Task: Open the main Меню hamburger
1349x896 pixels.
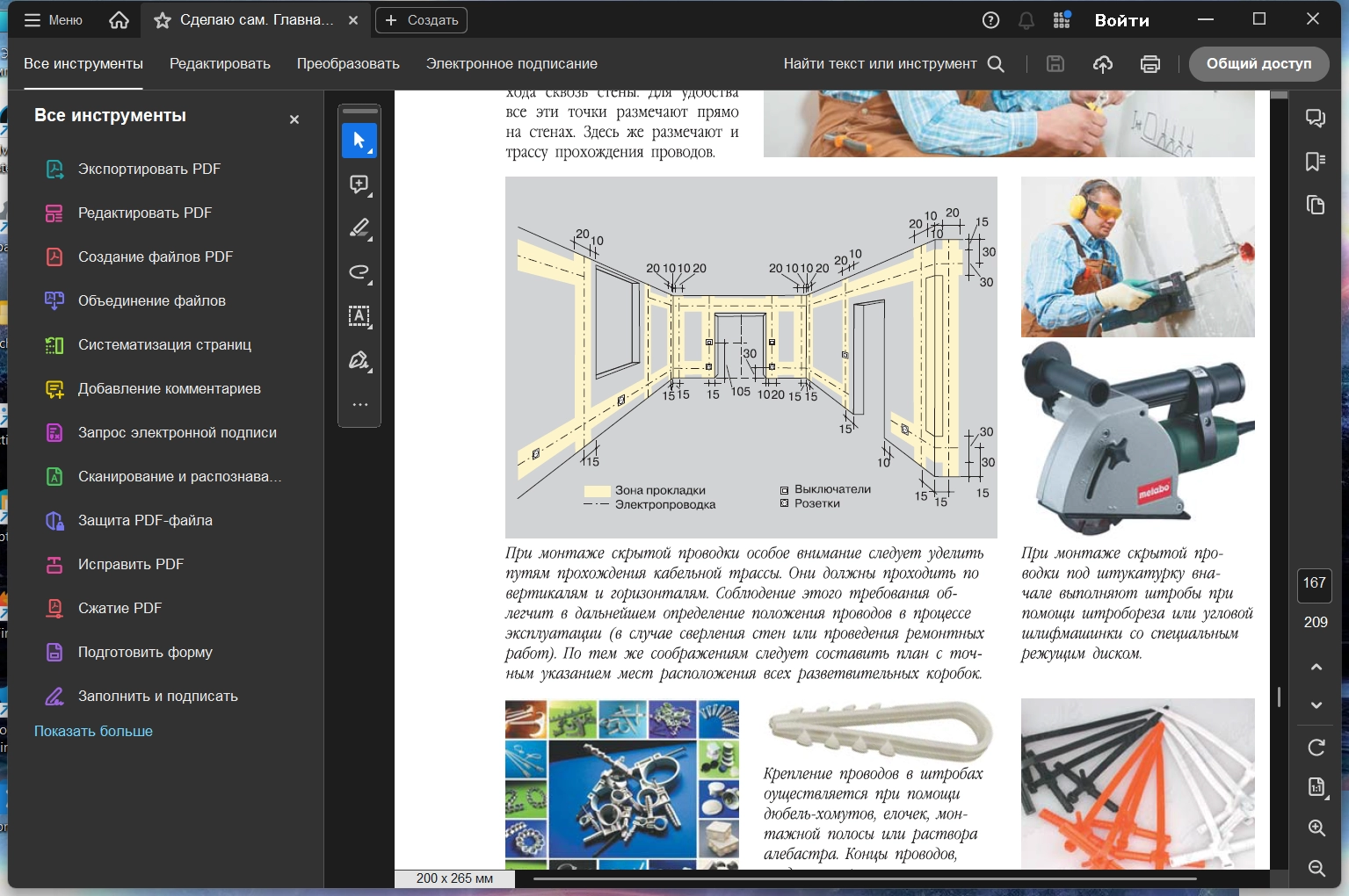Action: (53, 20)
